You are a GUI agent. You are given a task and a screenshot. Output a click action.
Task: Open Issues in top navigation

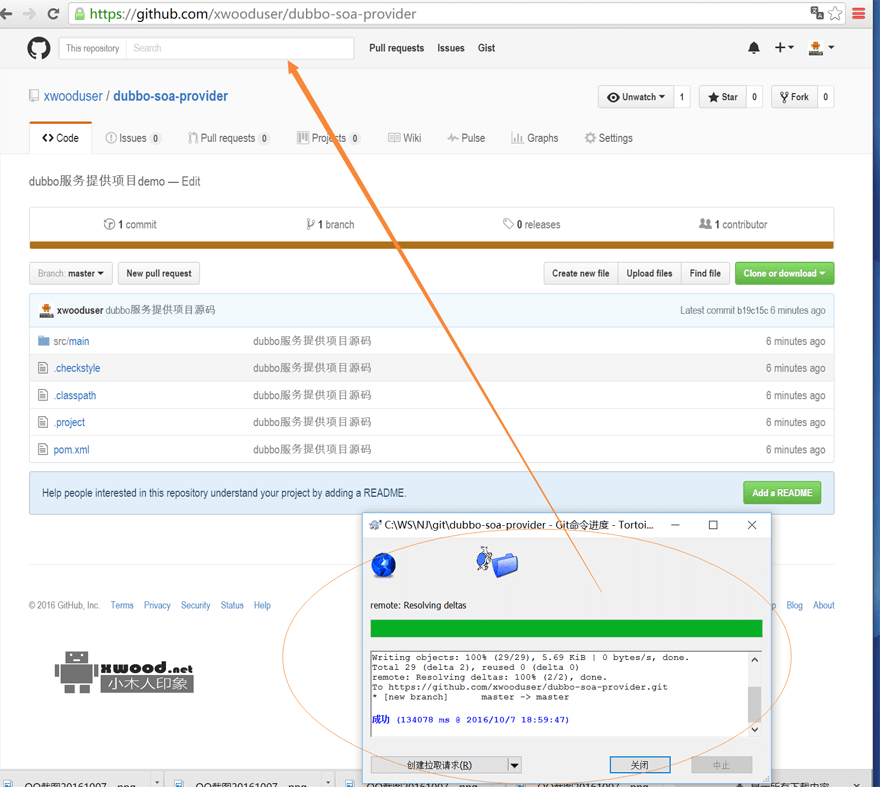coord(451,48)
